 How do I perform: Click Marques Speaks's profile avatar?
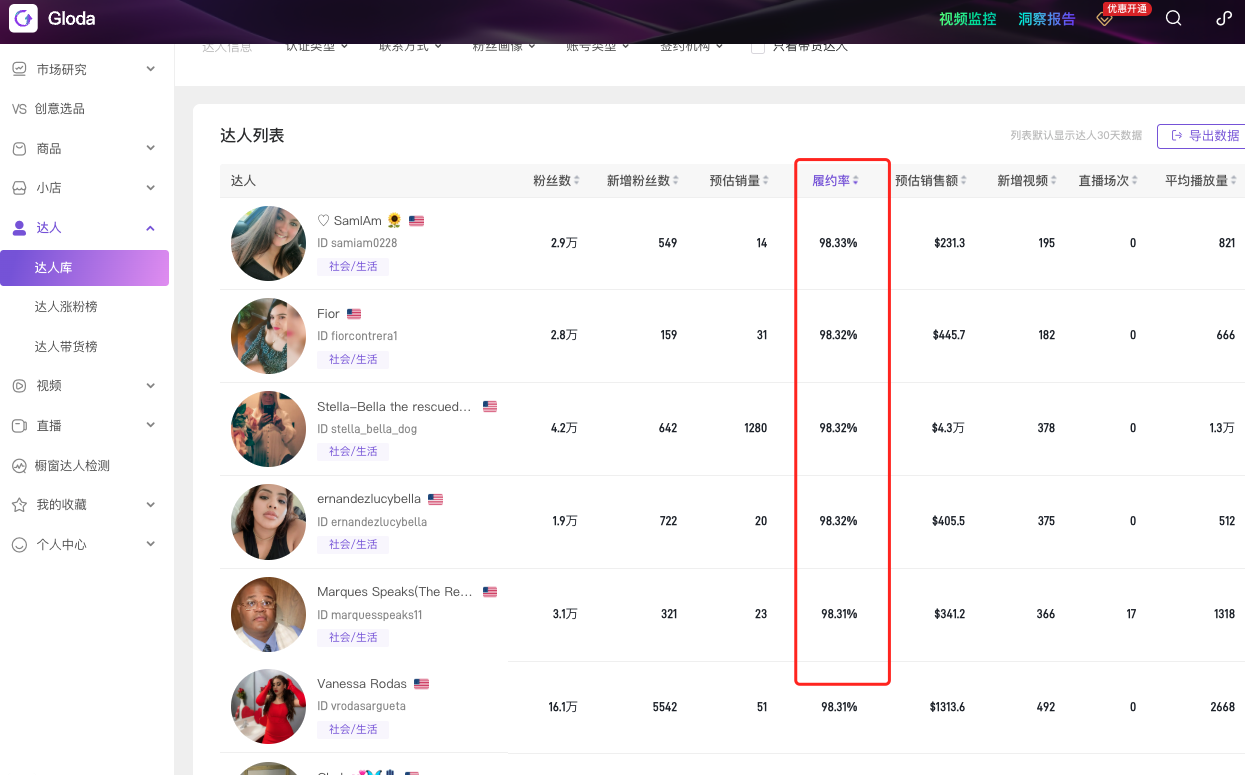point(268,614)
